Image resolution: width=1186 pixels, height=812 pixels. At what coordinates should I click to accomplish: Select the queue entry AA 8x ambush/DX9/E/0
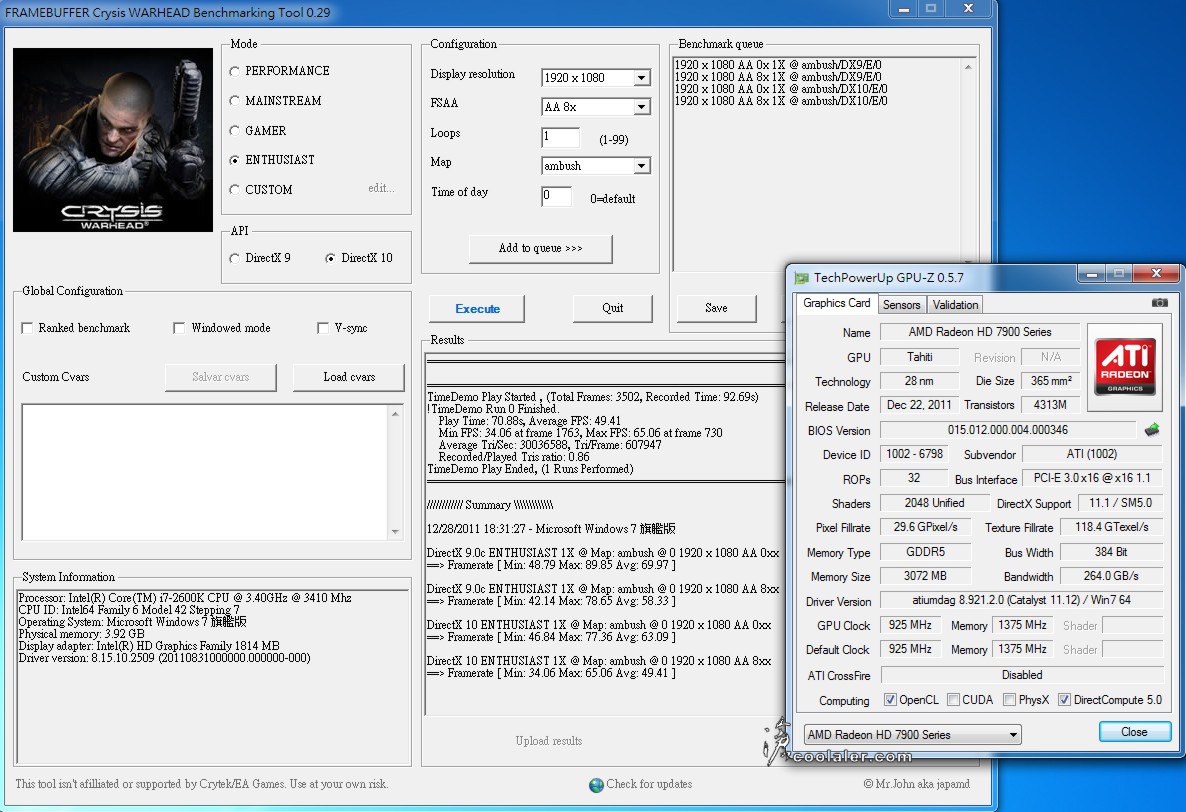(778, 77)
